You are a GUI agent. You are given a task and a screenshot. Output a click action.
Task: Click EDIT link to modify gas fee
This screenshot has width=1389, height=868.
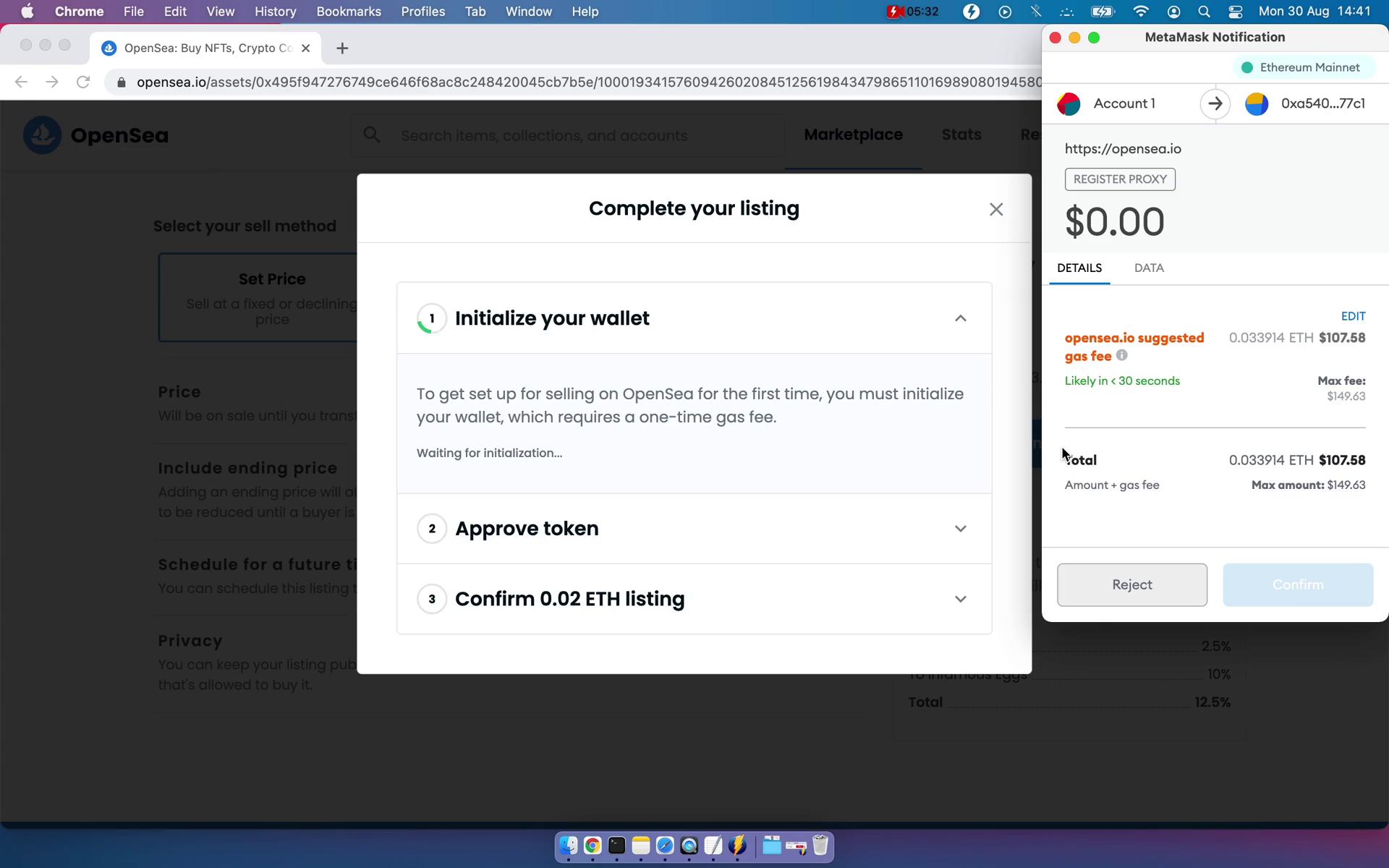click(1353, 316)
